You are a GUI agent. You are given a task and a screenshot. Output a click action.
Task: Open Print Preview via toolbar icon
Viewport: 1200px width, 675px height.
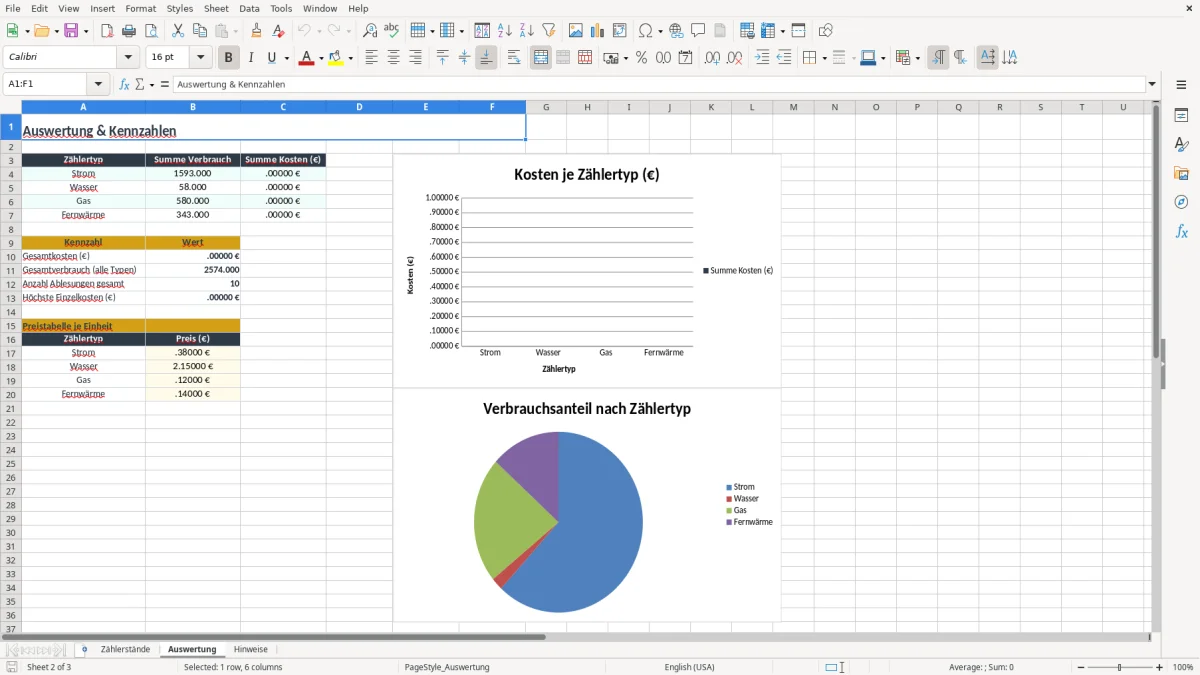(150, 31)
